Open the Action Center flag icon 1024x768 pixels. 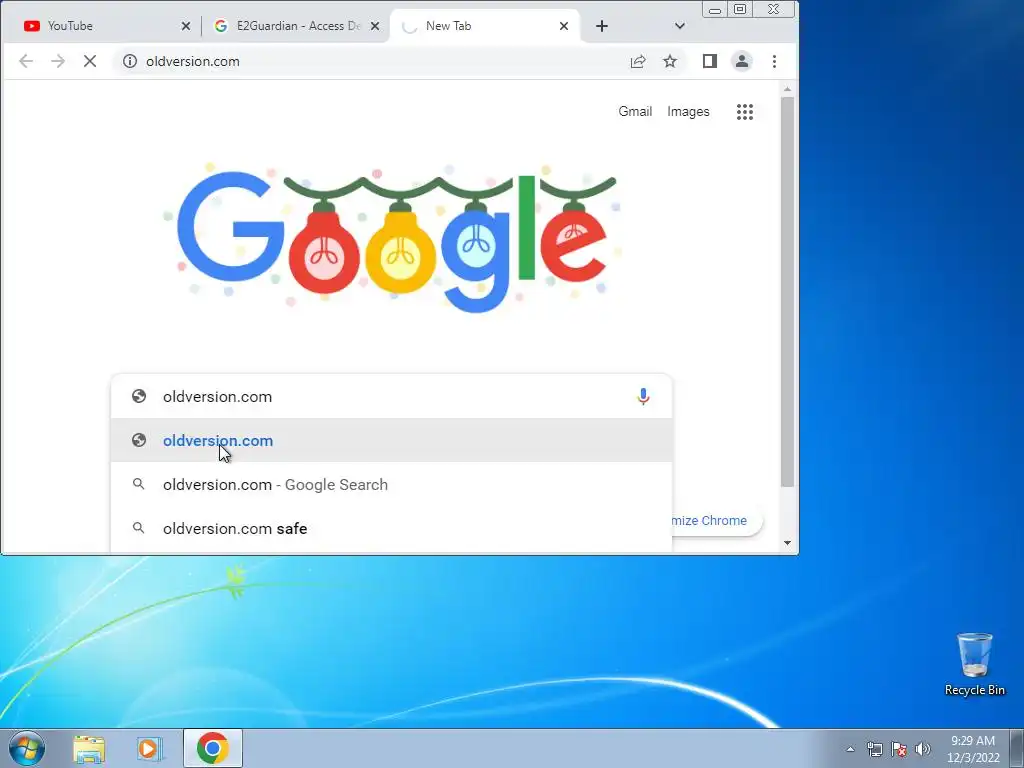coord(899,749)
